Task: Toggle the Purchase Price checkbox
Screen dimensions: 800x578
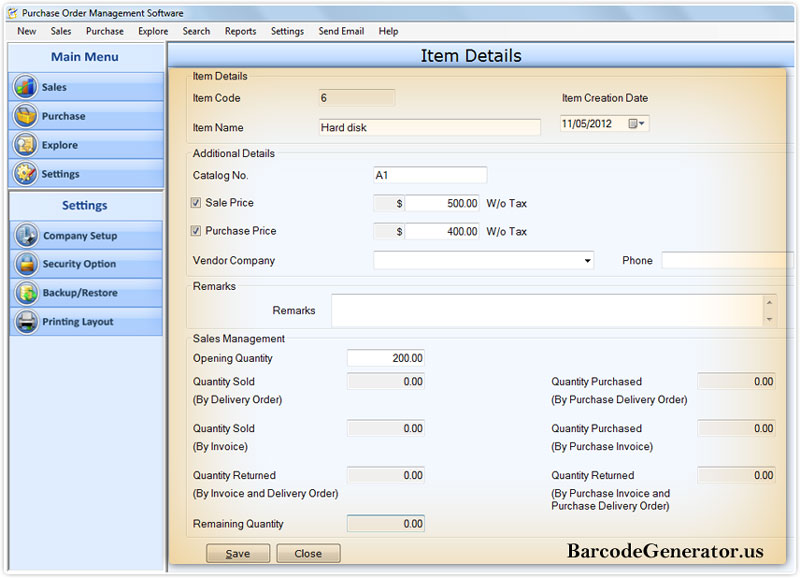Action: tap(196, 231)
